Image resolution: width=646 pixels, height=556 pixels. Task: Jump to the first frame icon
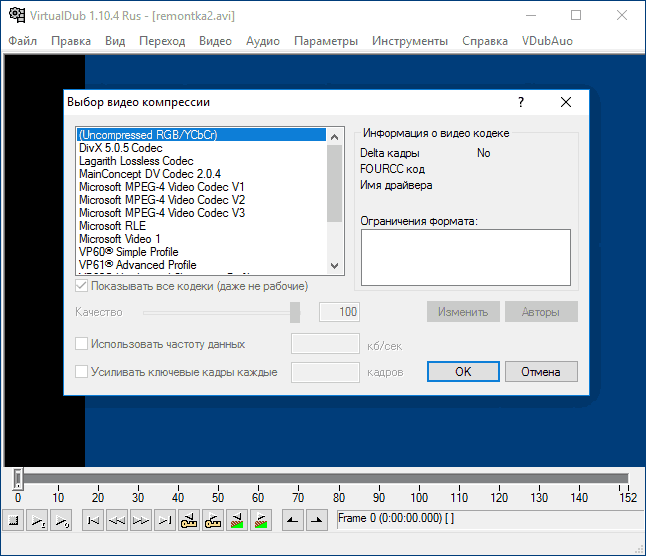(x=93, y=520)
